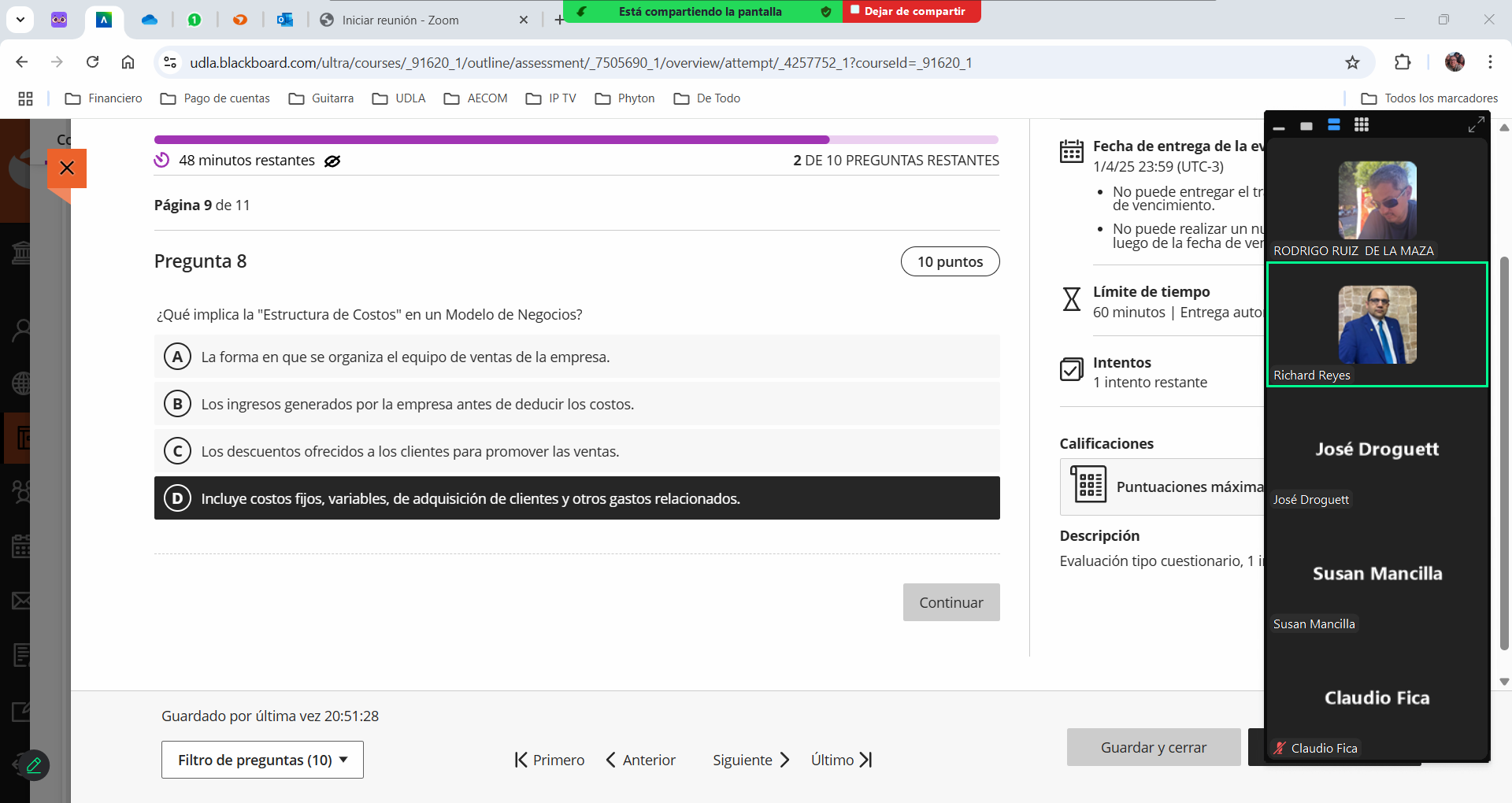Screen dimensions: 1512x803
Task: Choose answer option B about ingresos
Action: [x=417, y=404]
